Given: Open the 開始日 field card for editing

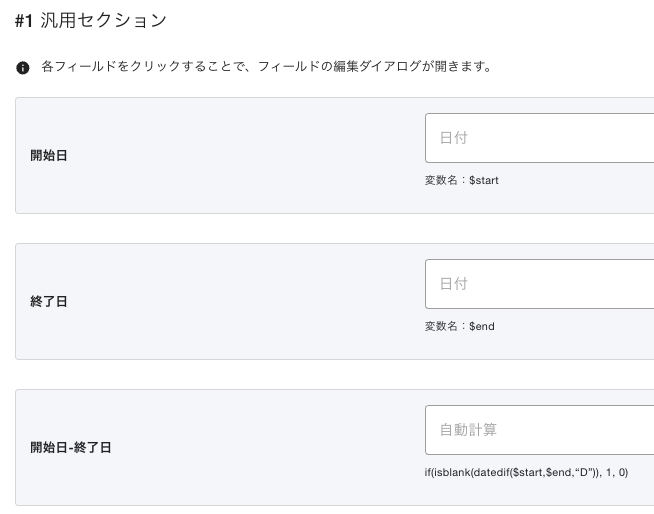Looking at the screenshot, I should (x=335, y=155).
